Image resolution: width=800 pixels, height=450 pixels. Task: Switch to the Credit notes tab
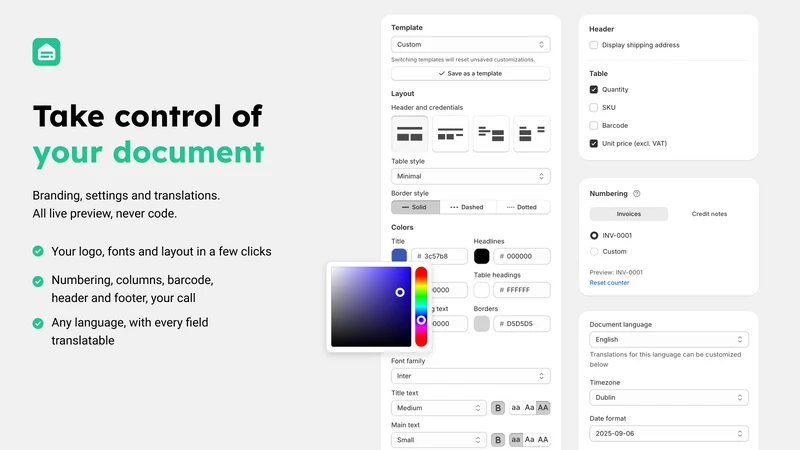click(x=709, y=214)
